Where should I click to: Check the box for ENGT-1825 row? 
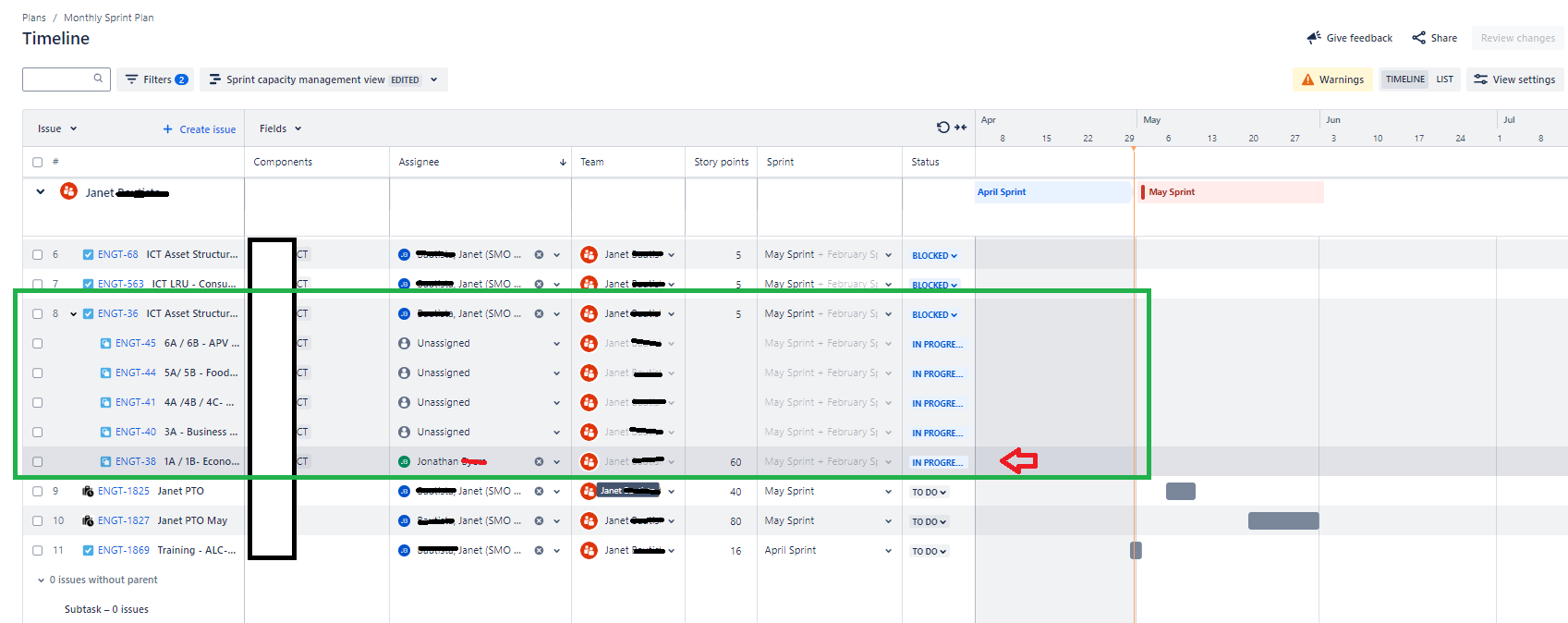click(38, 491)
